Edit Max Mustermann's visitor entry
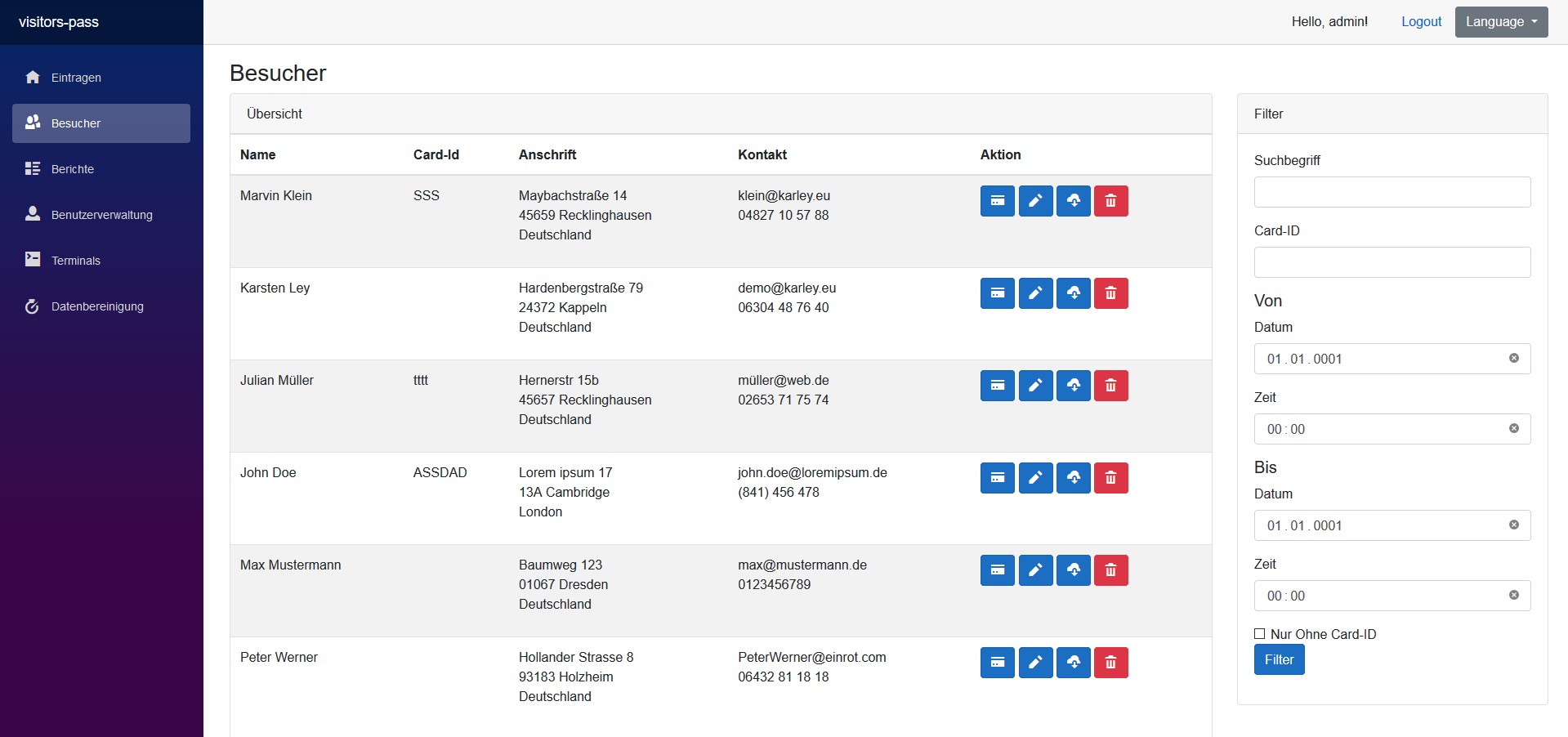 pos(1035,570)
